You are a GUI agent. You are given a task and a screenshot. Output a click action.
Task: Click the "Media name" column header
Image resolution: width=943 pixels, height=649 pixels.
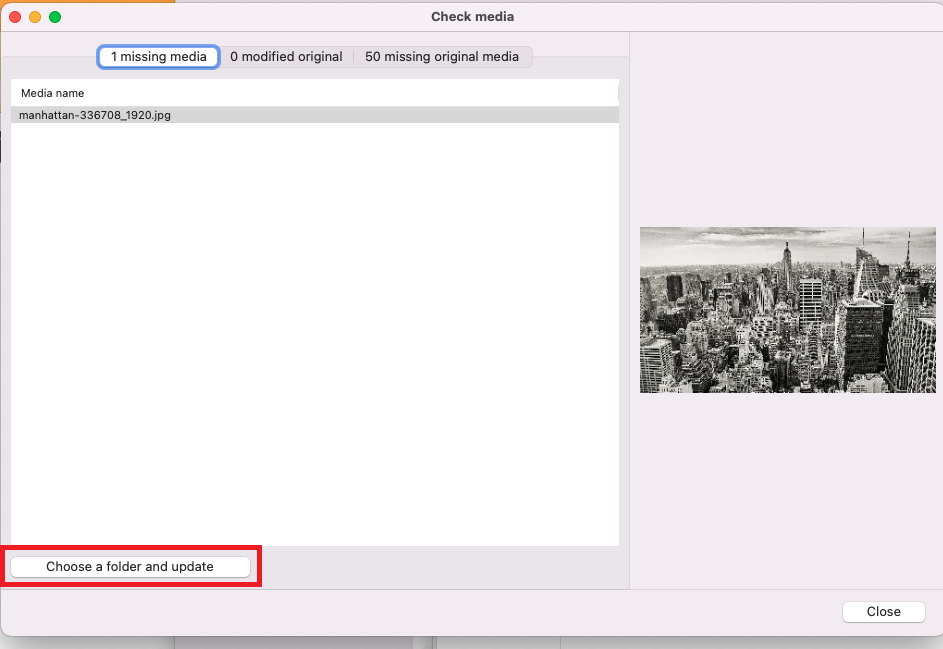pos(53,93)
